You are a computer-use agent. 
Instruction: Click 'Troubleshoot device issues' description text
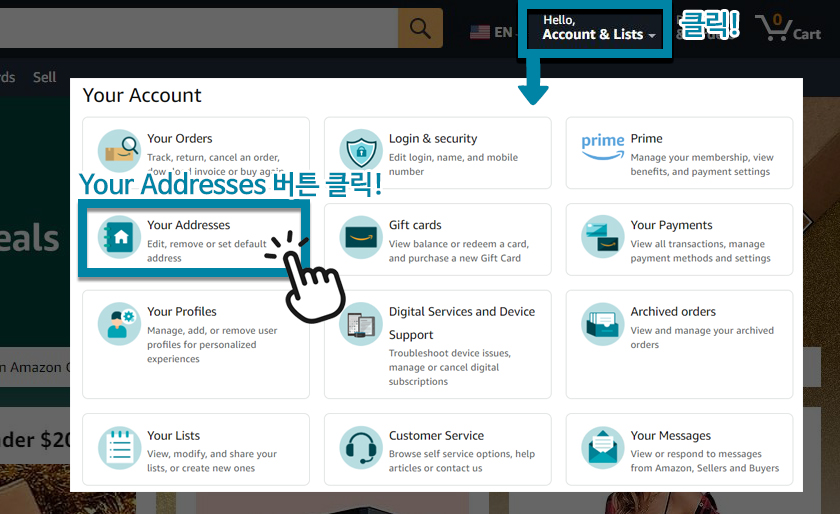[x=449, y=367]
